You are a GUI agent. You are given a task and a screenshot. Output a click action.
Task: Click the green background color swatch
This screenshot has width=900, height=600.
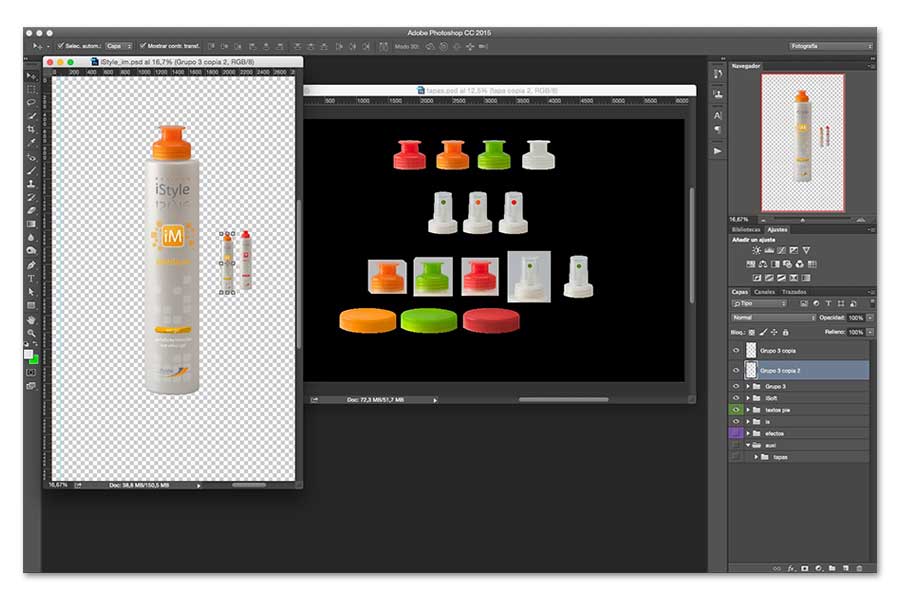(x=35, y=360)
